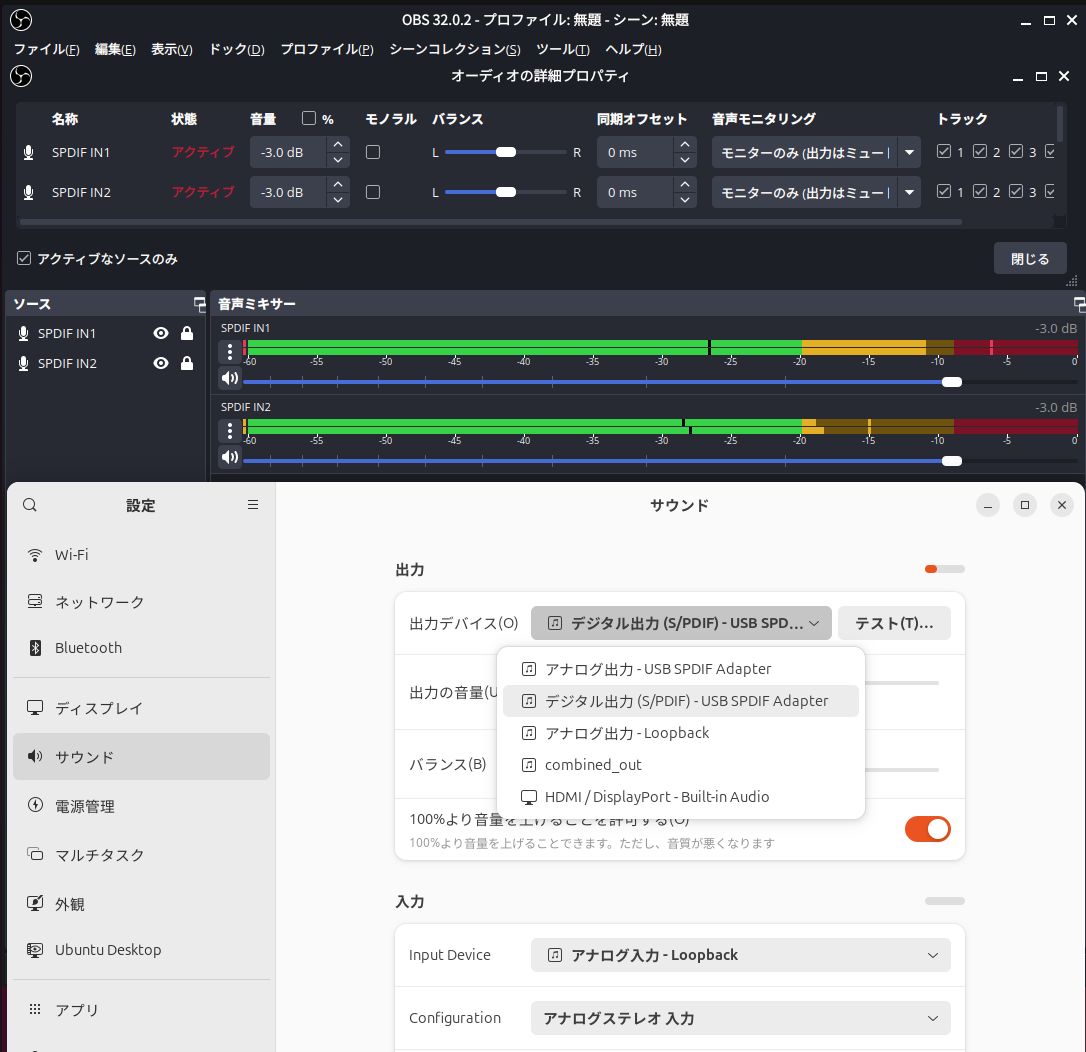Adjust the SPDIF IN1 balance slider
Viewport: 1086px width, 1052px height.
point(506,152)
